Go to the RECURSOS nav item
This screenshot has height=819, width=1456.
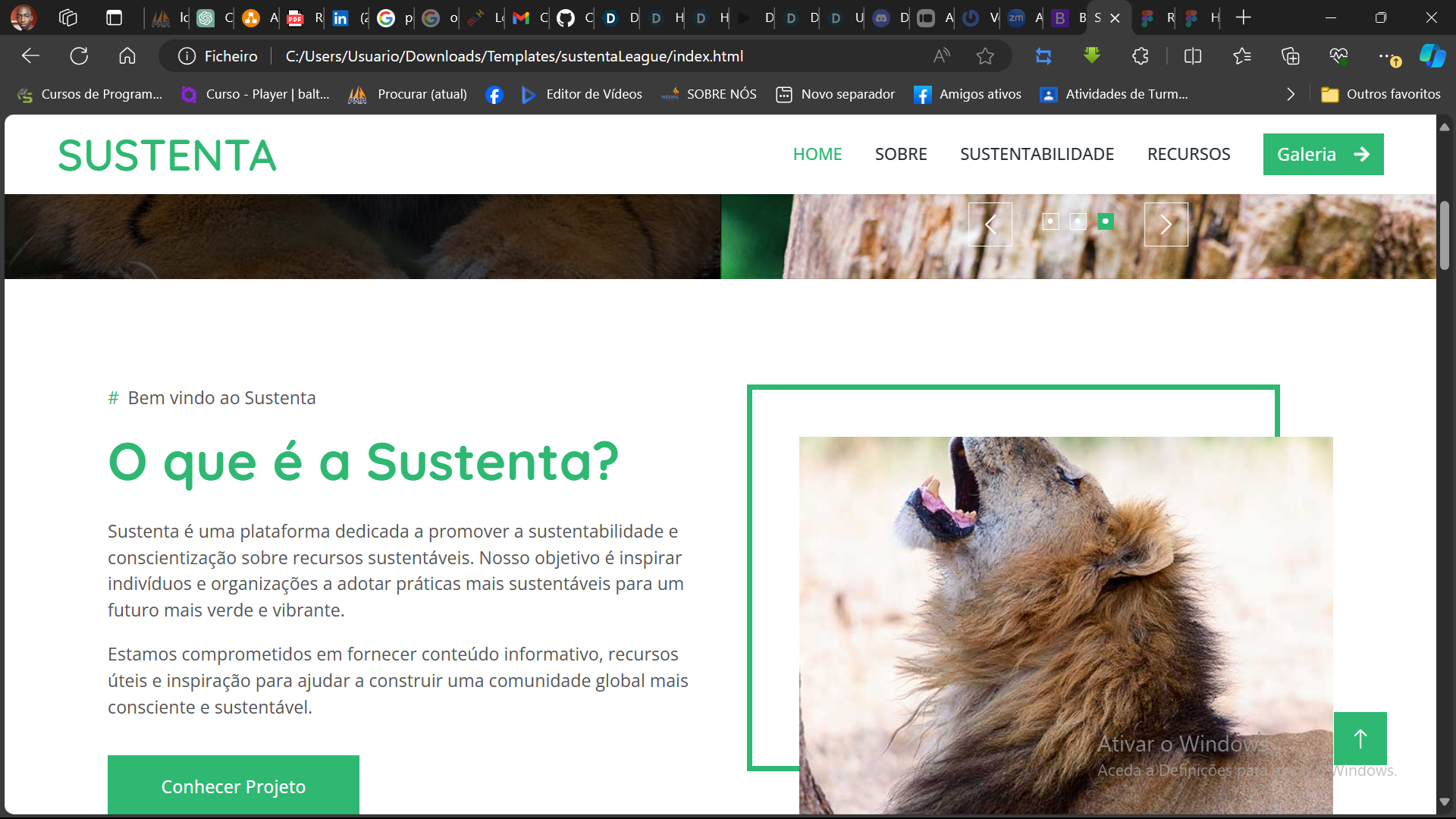click(x=1188, y=154)
